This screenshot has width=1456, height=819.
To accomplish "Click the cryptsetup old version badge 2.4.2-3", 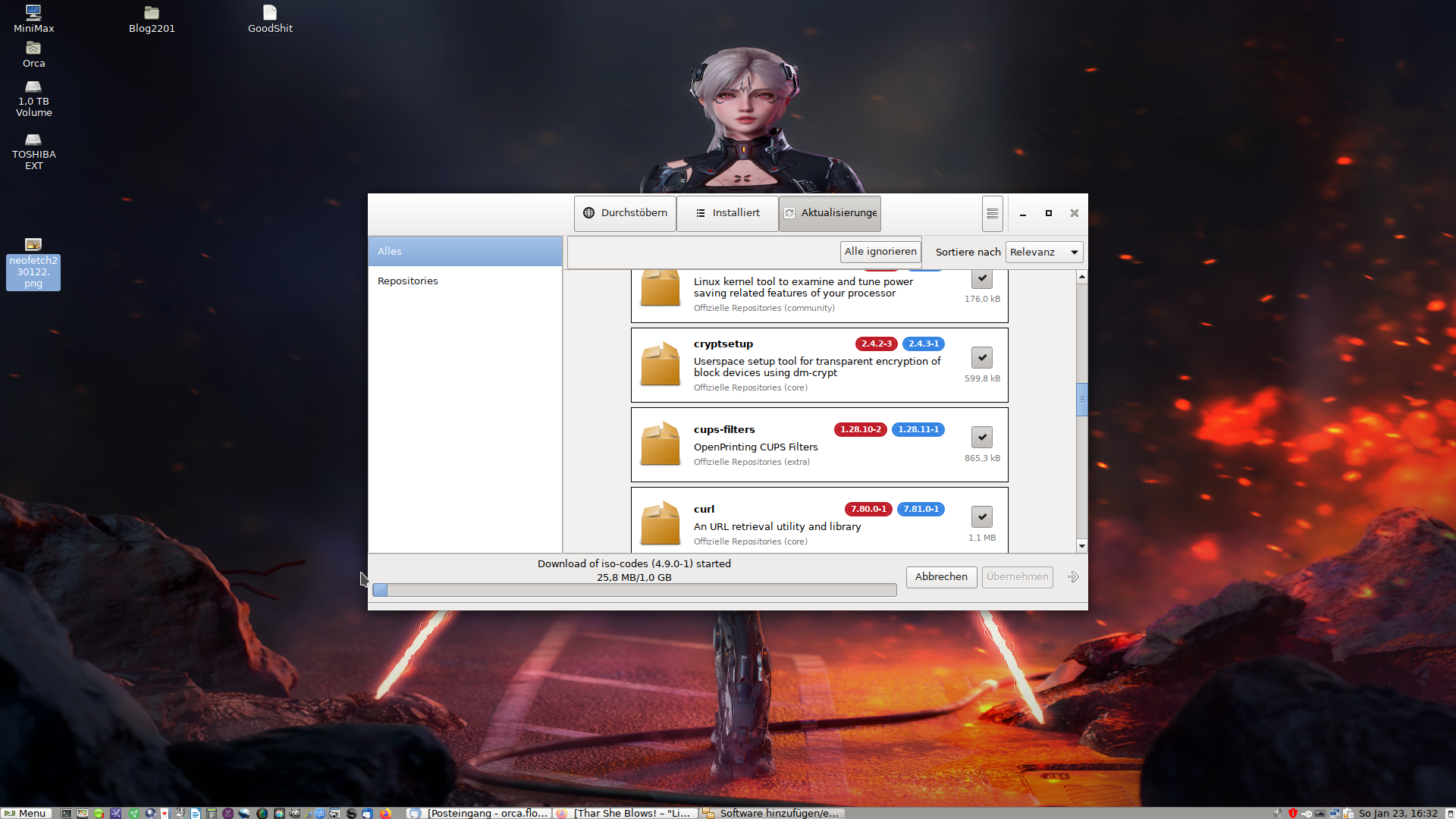I will click(876, 344).
